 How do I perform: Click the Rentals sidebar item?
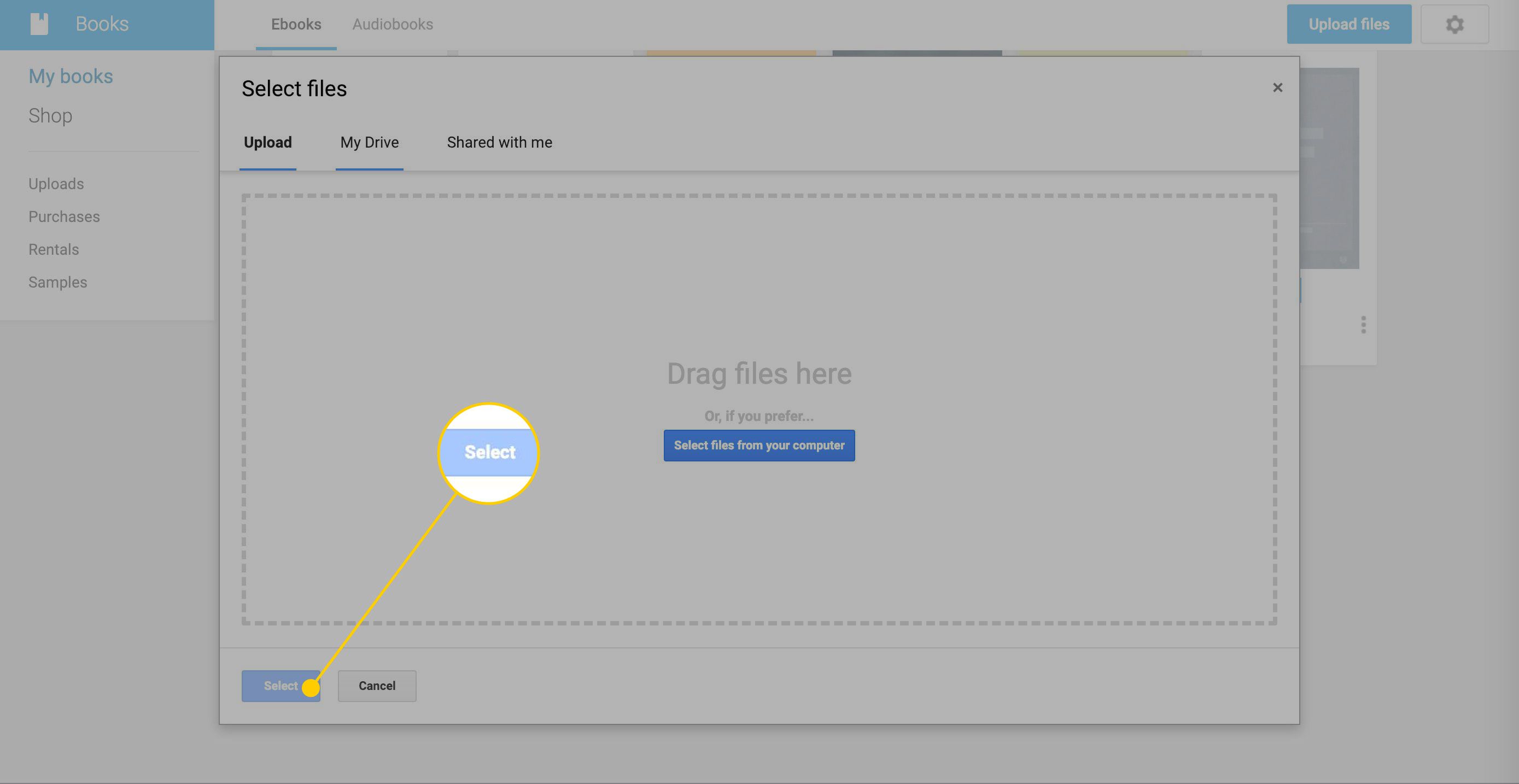pos(53,249)
